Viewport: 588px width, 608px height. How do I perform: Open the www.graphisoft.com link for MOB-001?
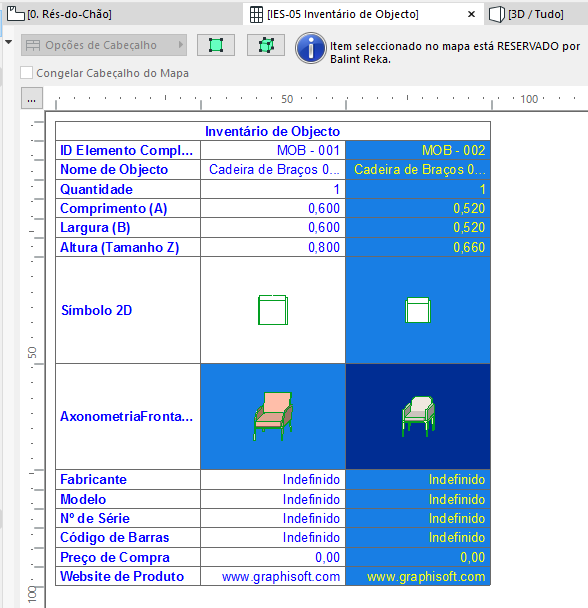coord(281,577)
